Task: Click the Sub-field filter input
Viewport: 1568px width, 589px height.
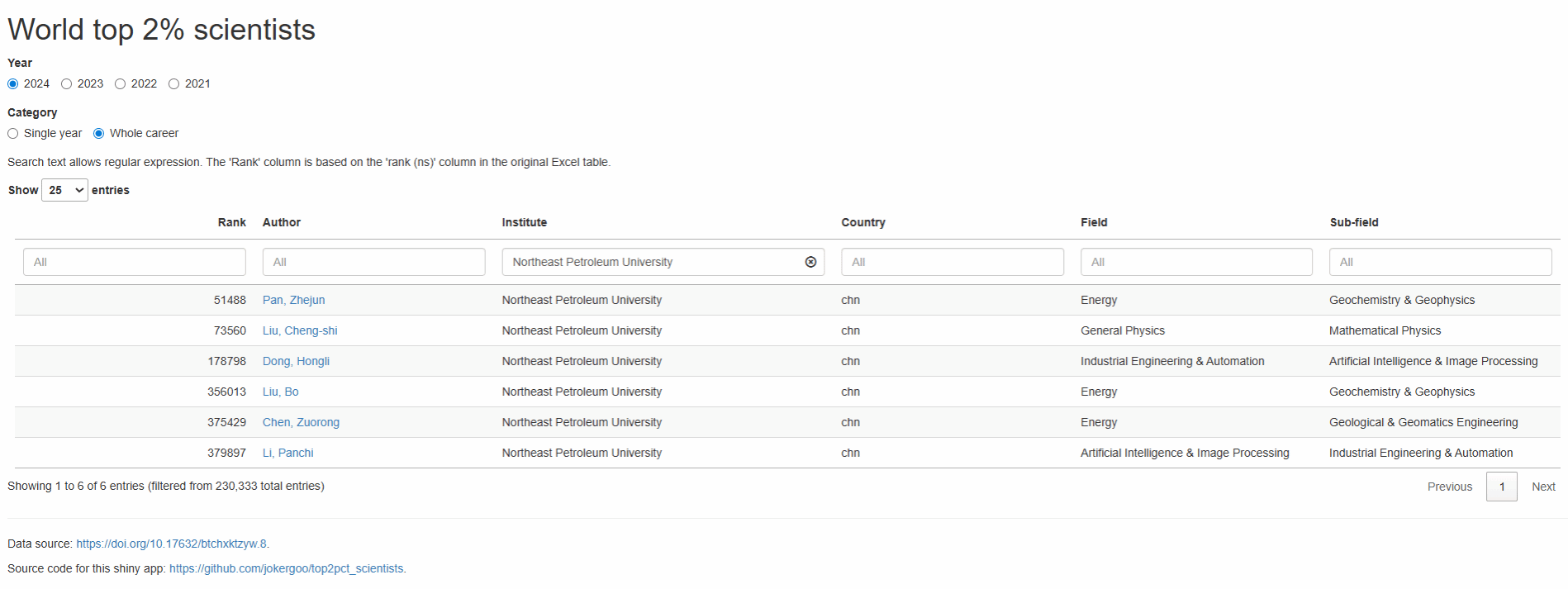Action: [x=1439, y=262]
